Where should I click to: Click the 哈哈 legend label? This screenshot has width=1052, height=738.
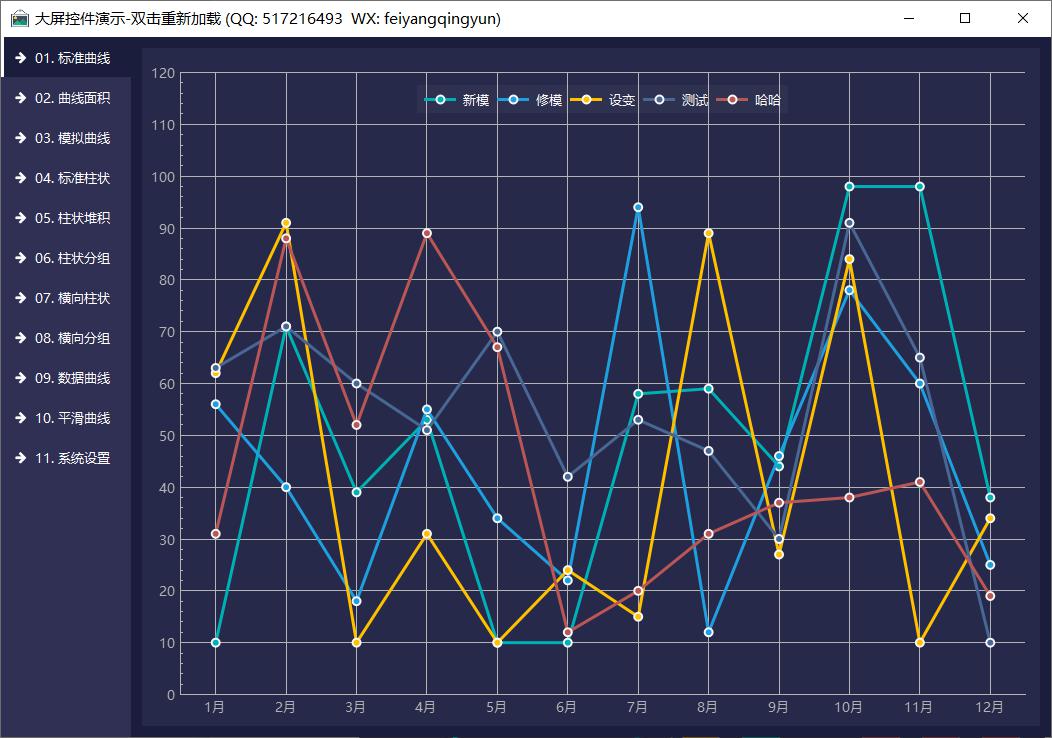[x=768, y=100]
